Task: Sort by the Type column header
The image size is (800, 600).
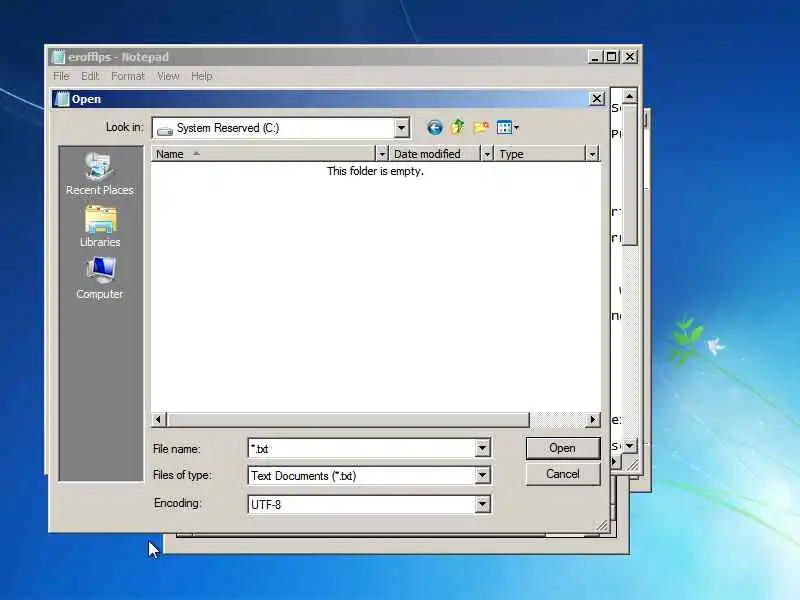Action: point(540,154)
